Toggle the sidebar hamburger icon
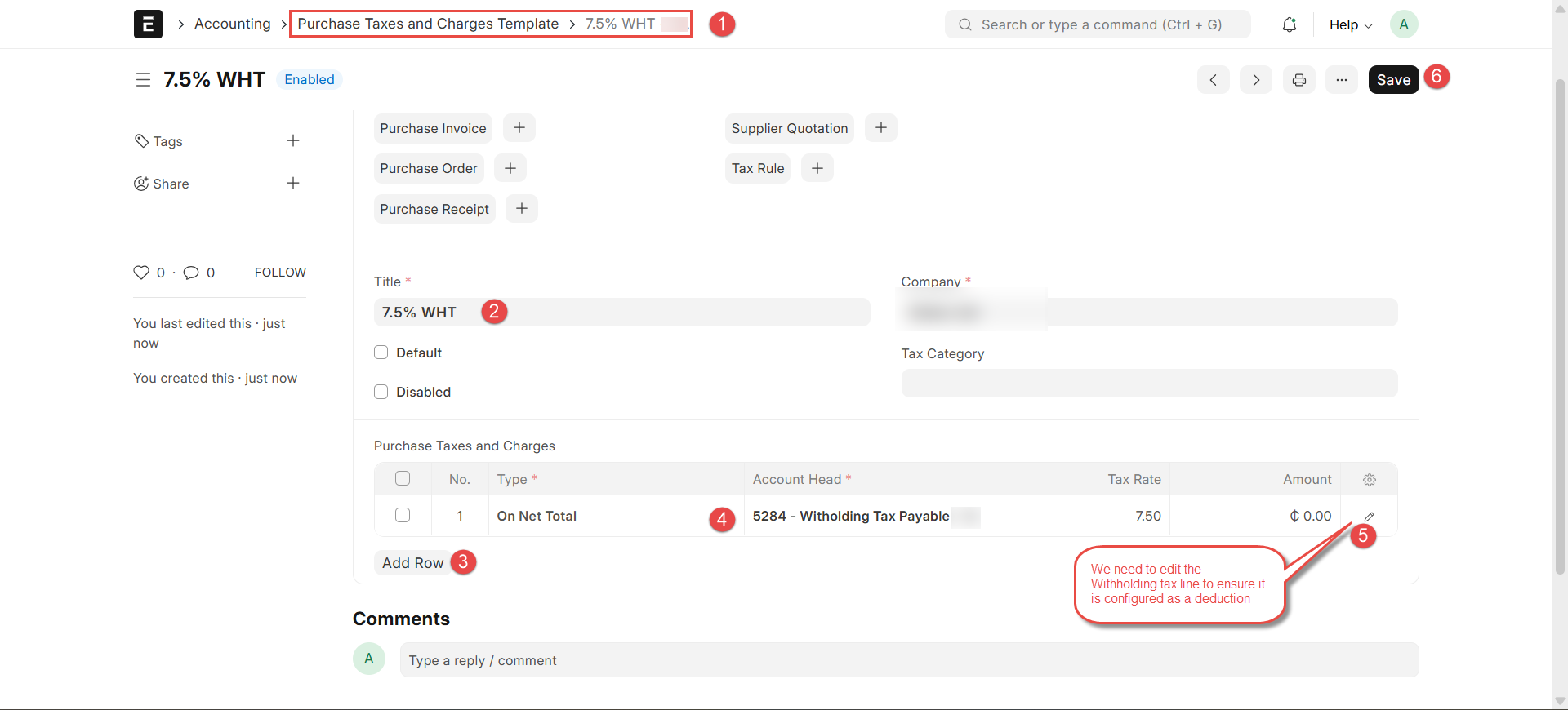This screenshot has width=1568, height=710. click(143, 80)
